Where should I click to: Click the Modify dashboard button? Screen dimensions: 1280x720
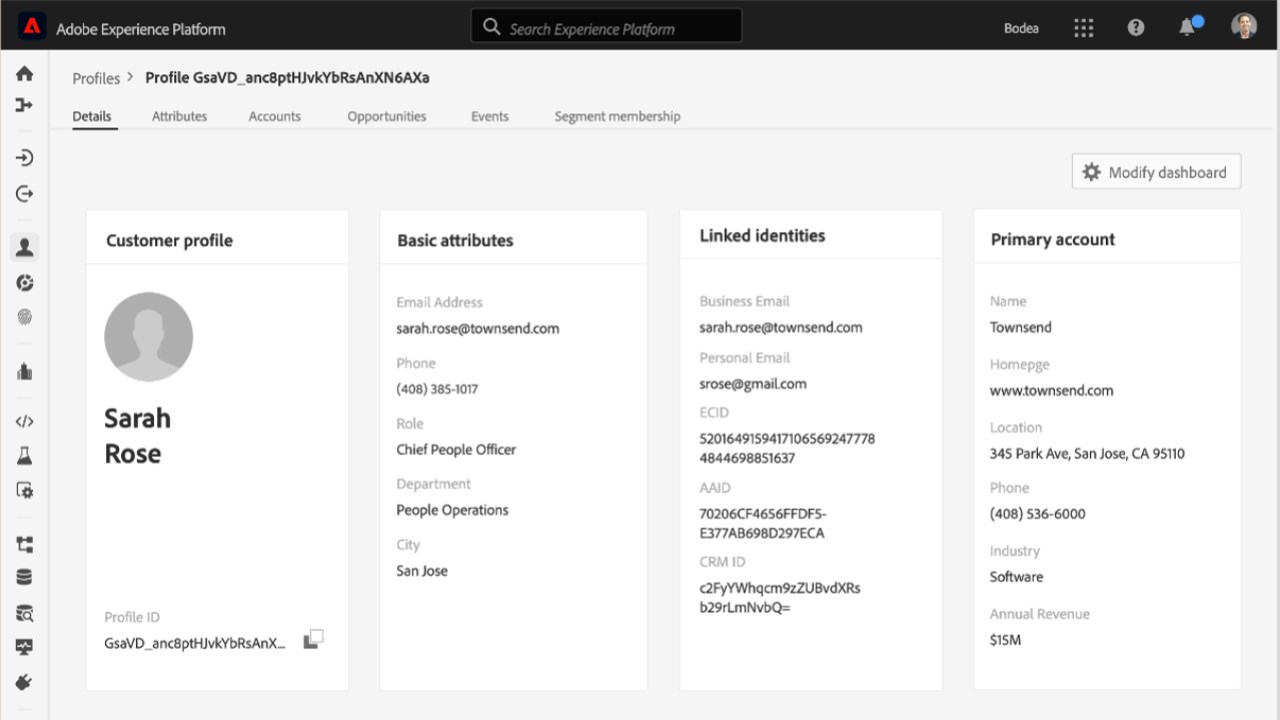tap(1156, 172)
